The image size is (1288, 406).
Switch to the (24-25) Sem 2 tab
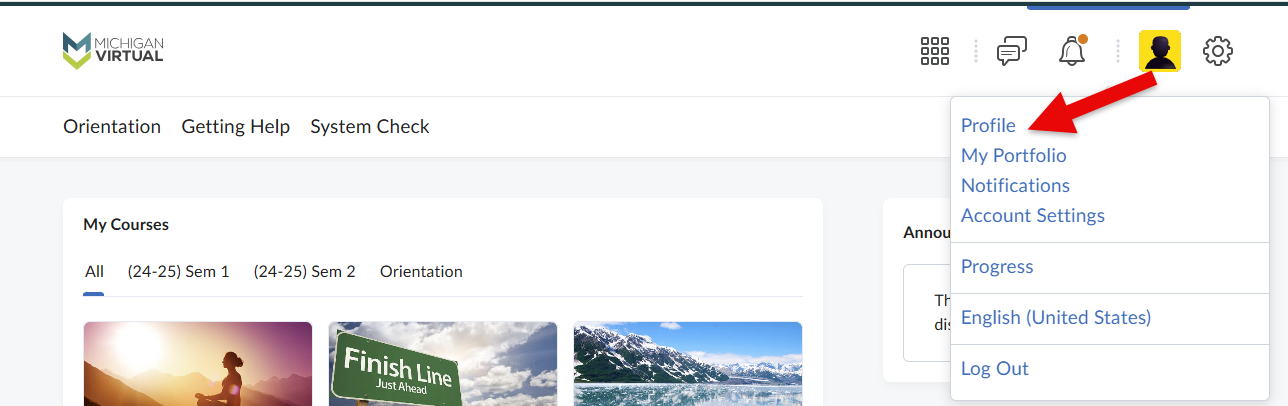304,271
